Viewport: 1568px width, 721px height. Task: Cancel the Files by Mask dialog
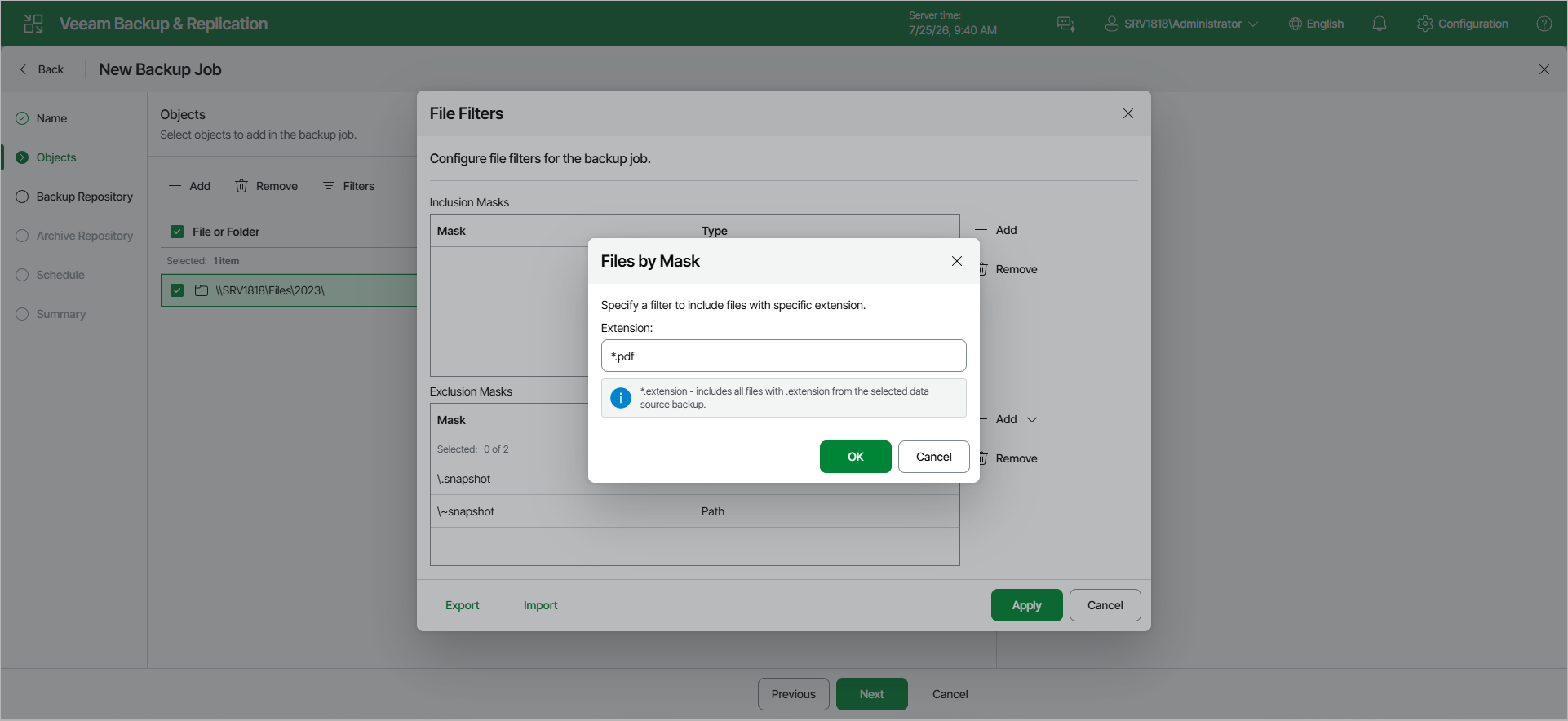[x=934, y=457]
